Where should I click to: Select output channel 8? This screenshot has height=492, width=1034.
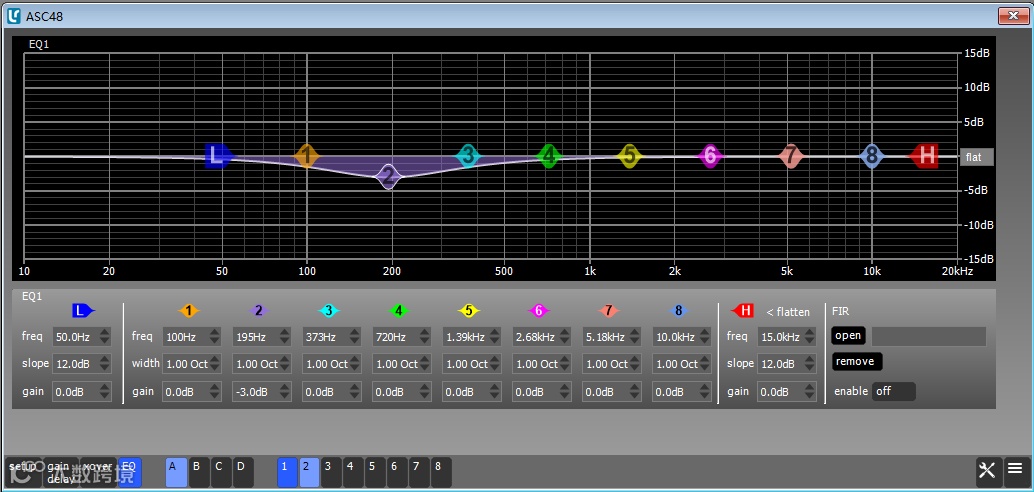pyautogui.click(x=441, y=472)
